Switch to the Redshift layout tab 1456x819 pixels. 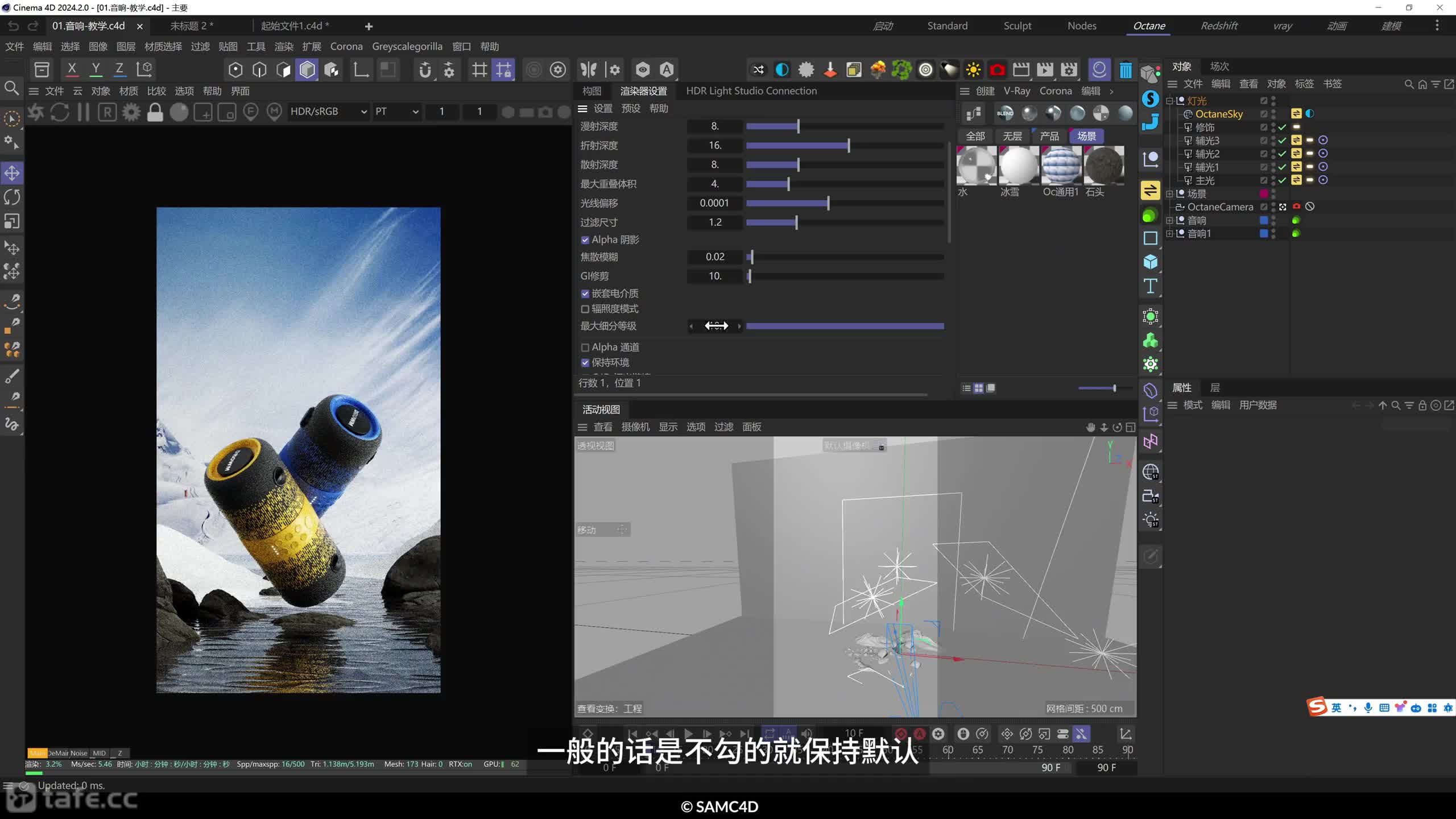click(x=1219, y=26)
